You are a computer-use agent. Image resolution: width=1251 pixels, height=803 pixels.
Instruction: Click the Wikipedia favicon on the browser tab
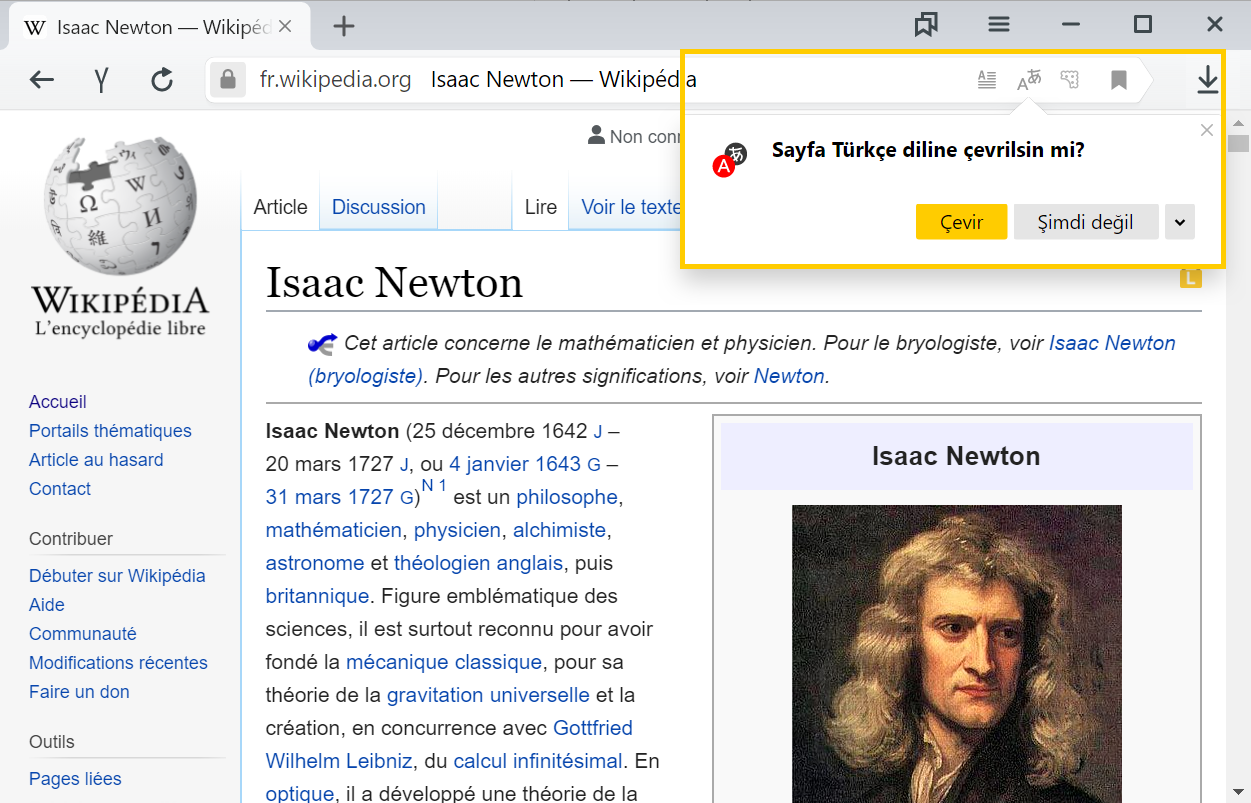pos(34,27)
